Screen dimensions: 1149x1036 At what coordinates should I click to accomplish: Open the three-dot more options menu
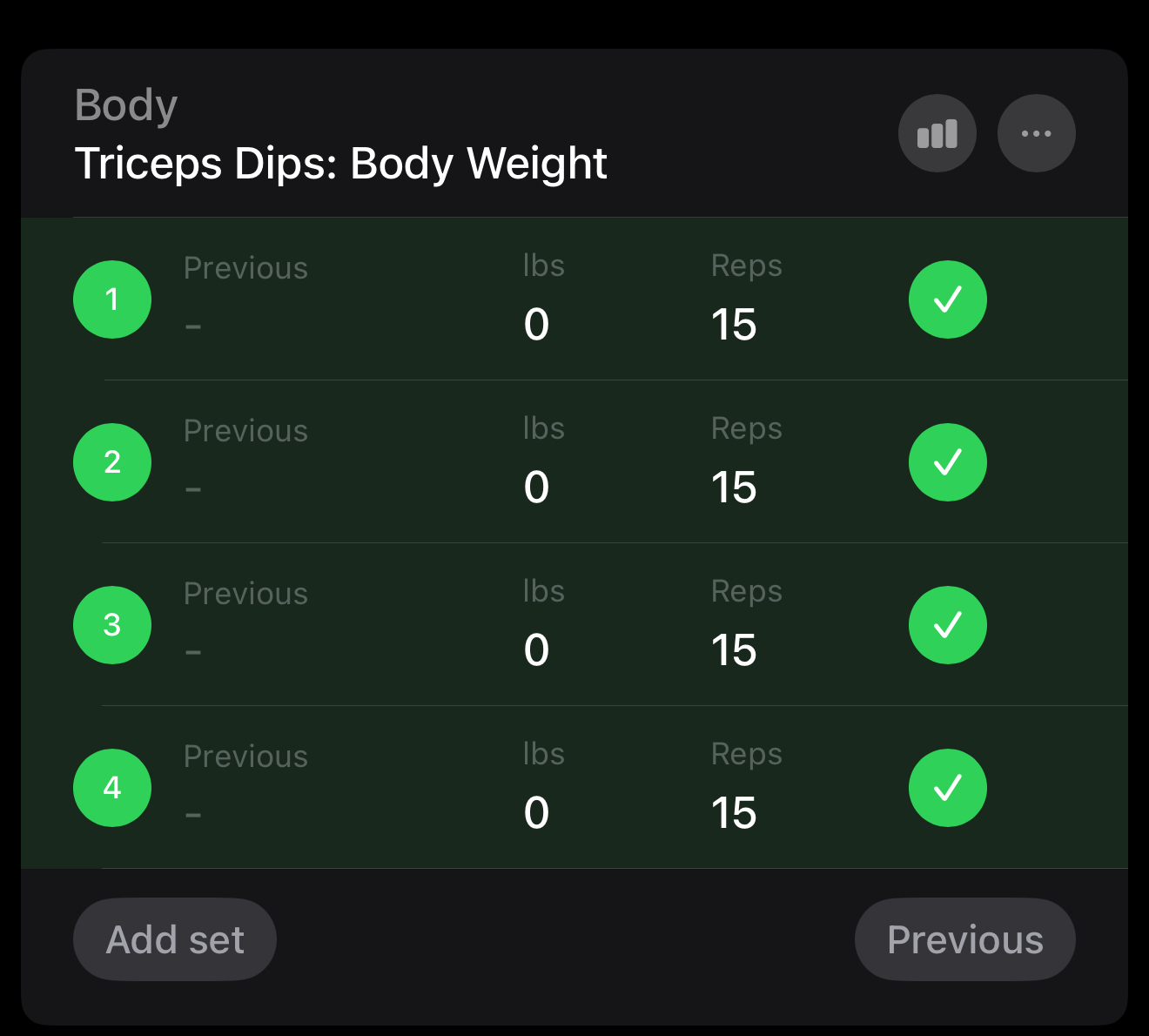tap(1036, 133)
